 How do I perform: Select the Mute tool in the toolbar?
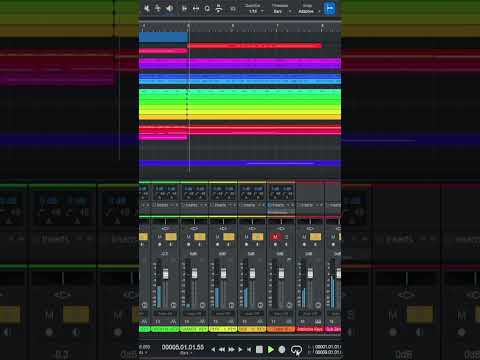147,8
